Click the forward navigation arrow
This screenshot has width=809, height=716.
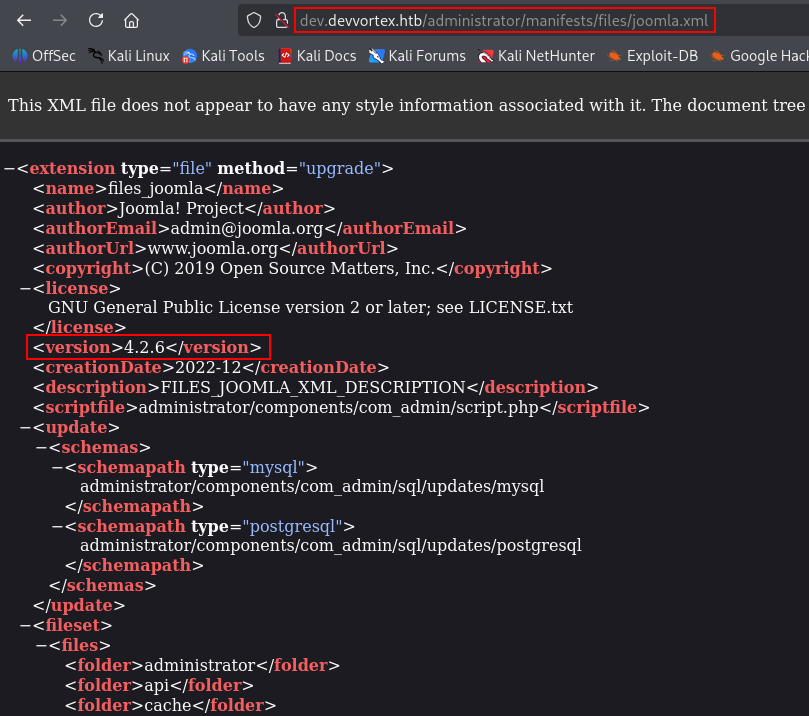(x=60, y=21)
